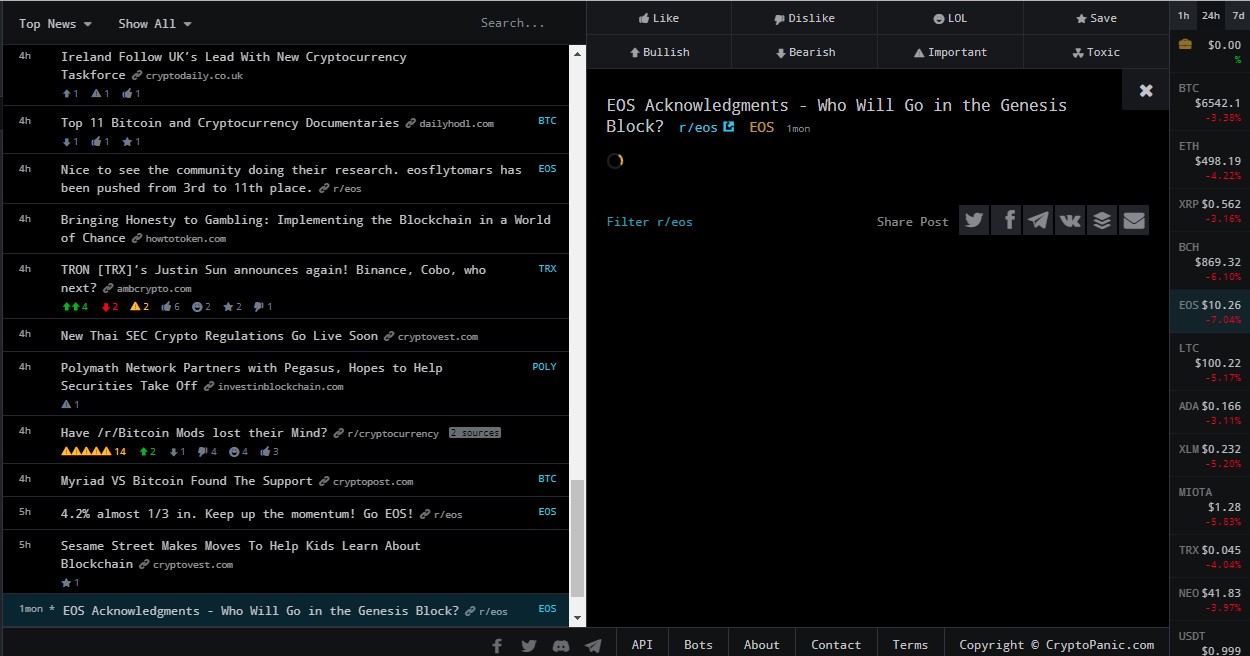Share post on Twitter
1250x656 pixels.
[x=974, y=220]
